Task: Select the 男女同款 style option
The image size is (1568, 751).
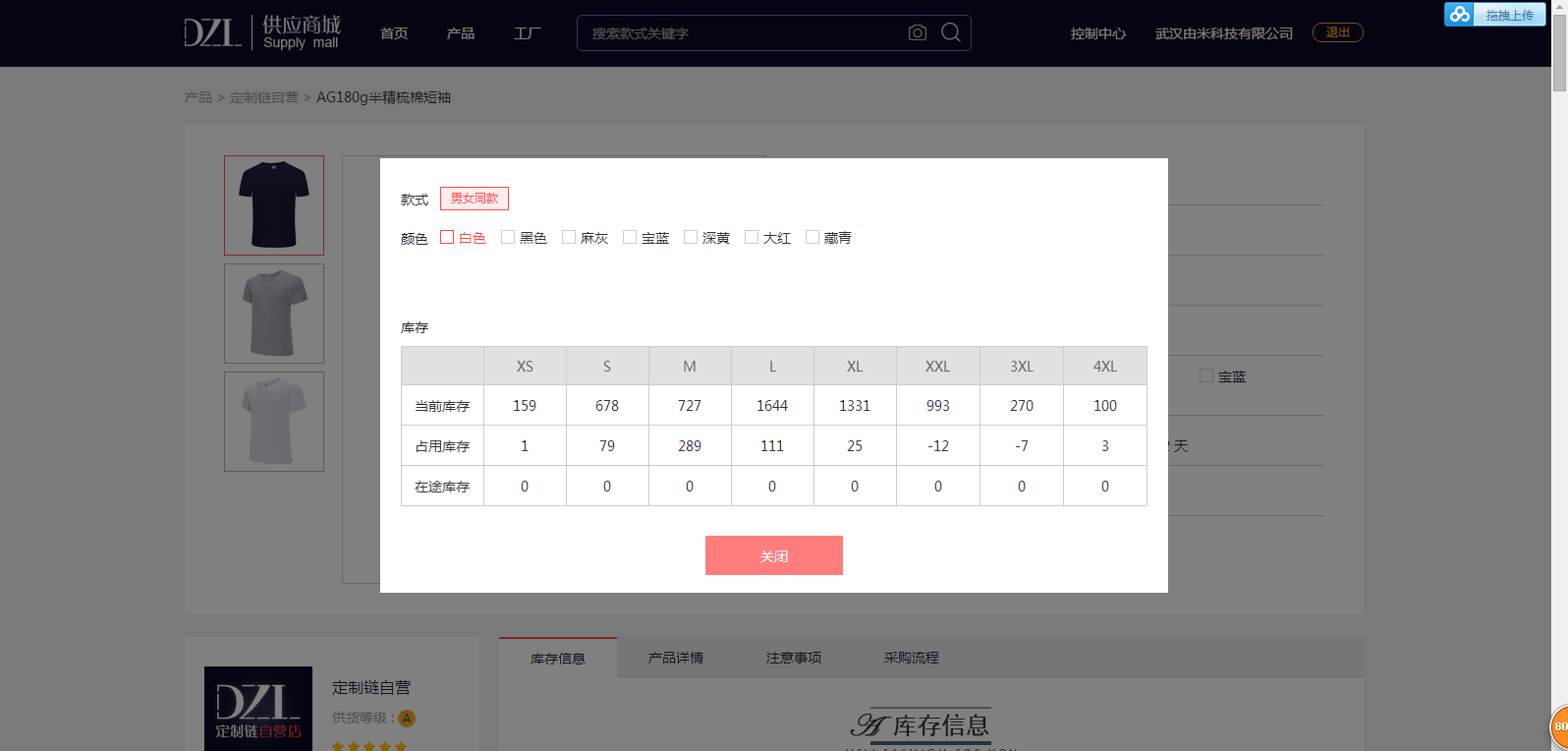Action: point(475,199)
